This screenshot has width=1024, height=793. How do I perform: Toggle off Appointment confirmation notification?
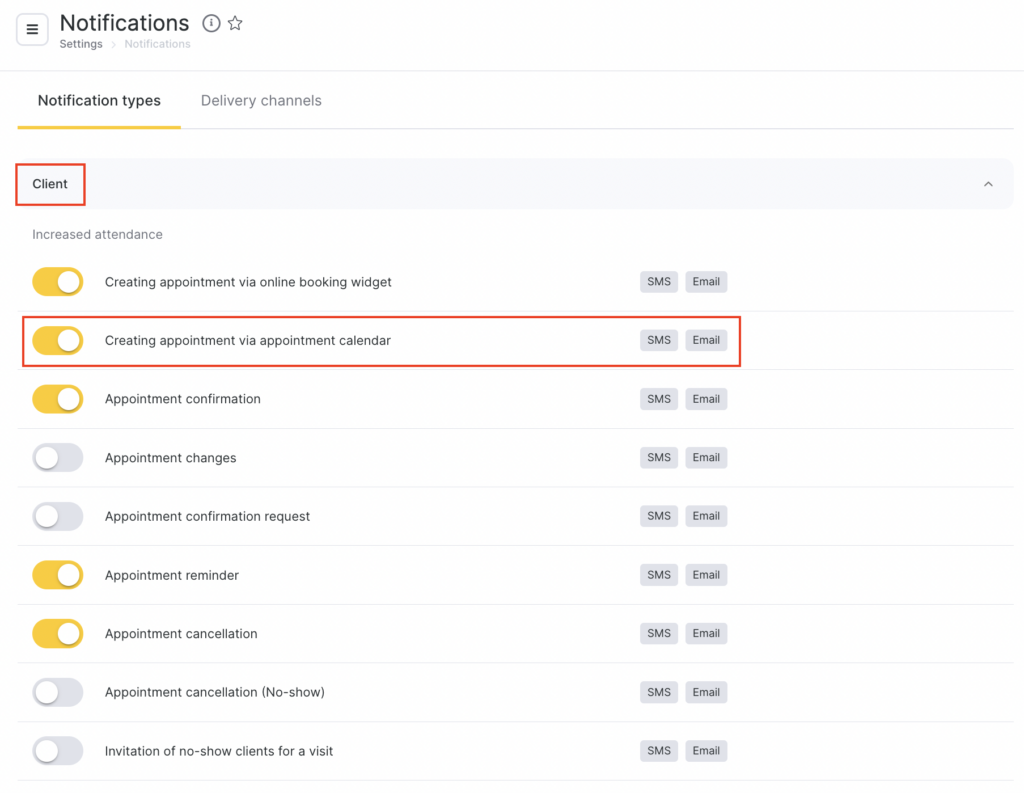[x=58, y=399]
